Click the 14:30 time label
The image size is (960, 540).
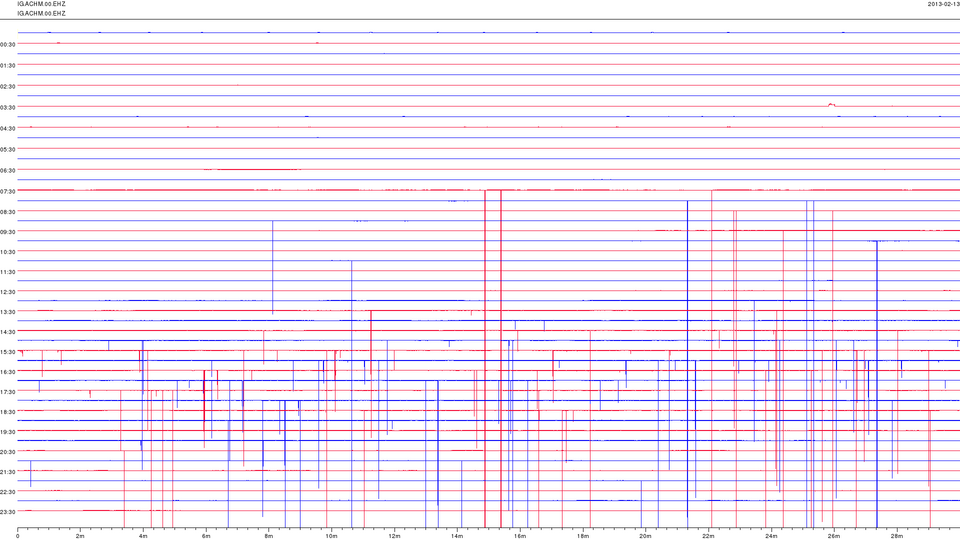[7, 332]
